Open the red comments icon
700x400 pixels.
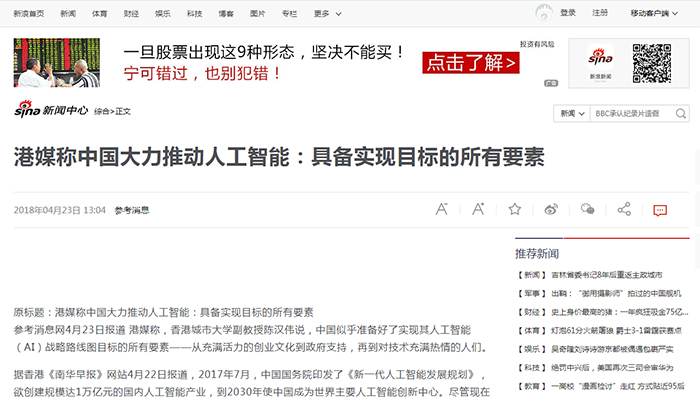660,210
